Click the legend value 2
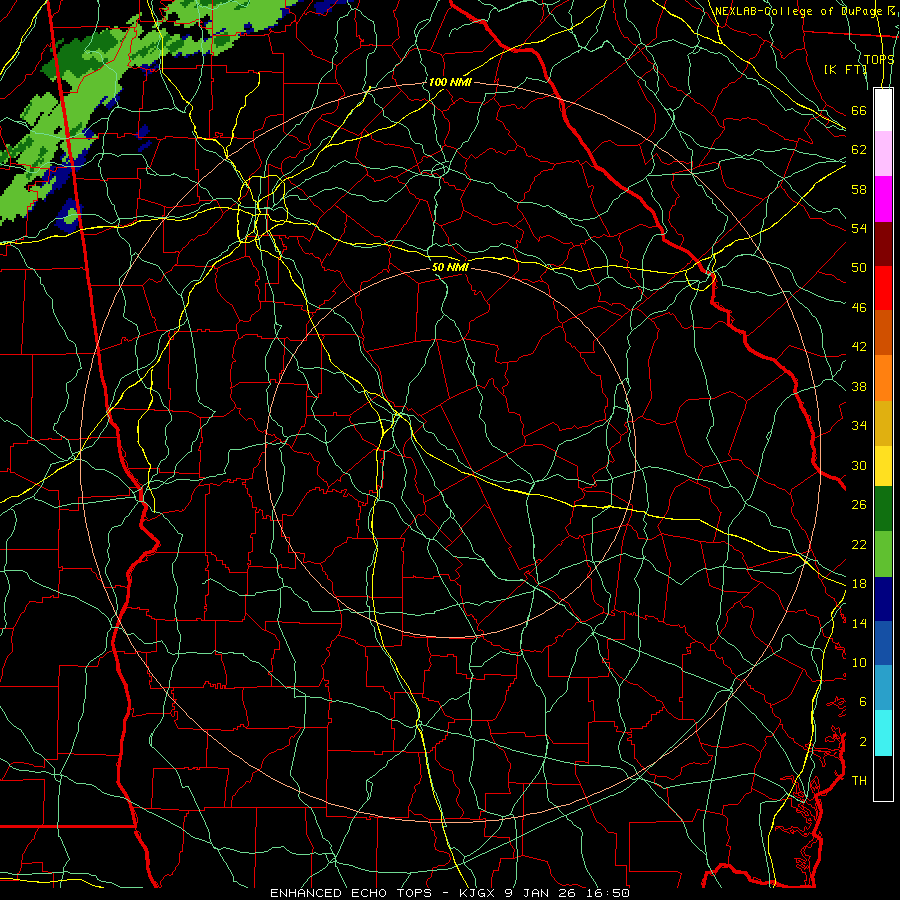 click(863, 742)
